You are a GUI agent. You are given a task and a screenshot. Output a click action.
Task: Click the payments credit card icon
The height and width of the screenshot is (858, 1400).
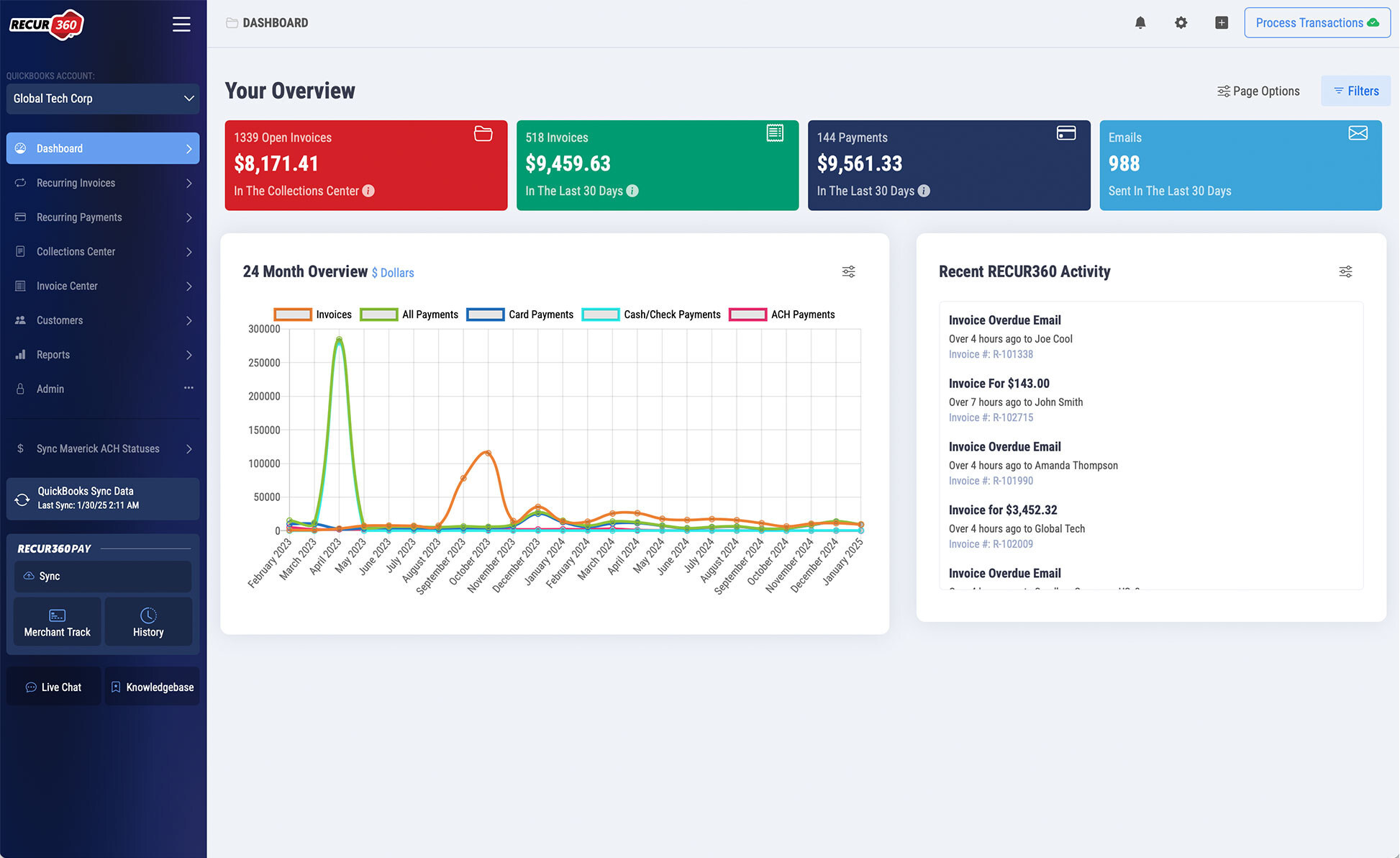pos(1066,133)
